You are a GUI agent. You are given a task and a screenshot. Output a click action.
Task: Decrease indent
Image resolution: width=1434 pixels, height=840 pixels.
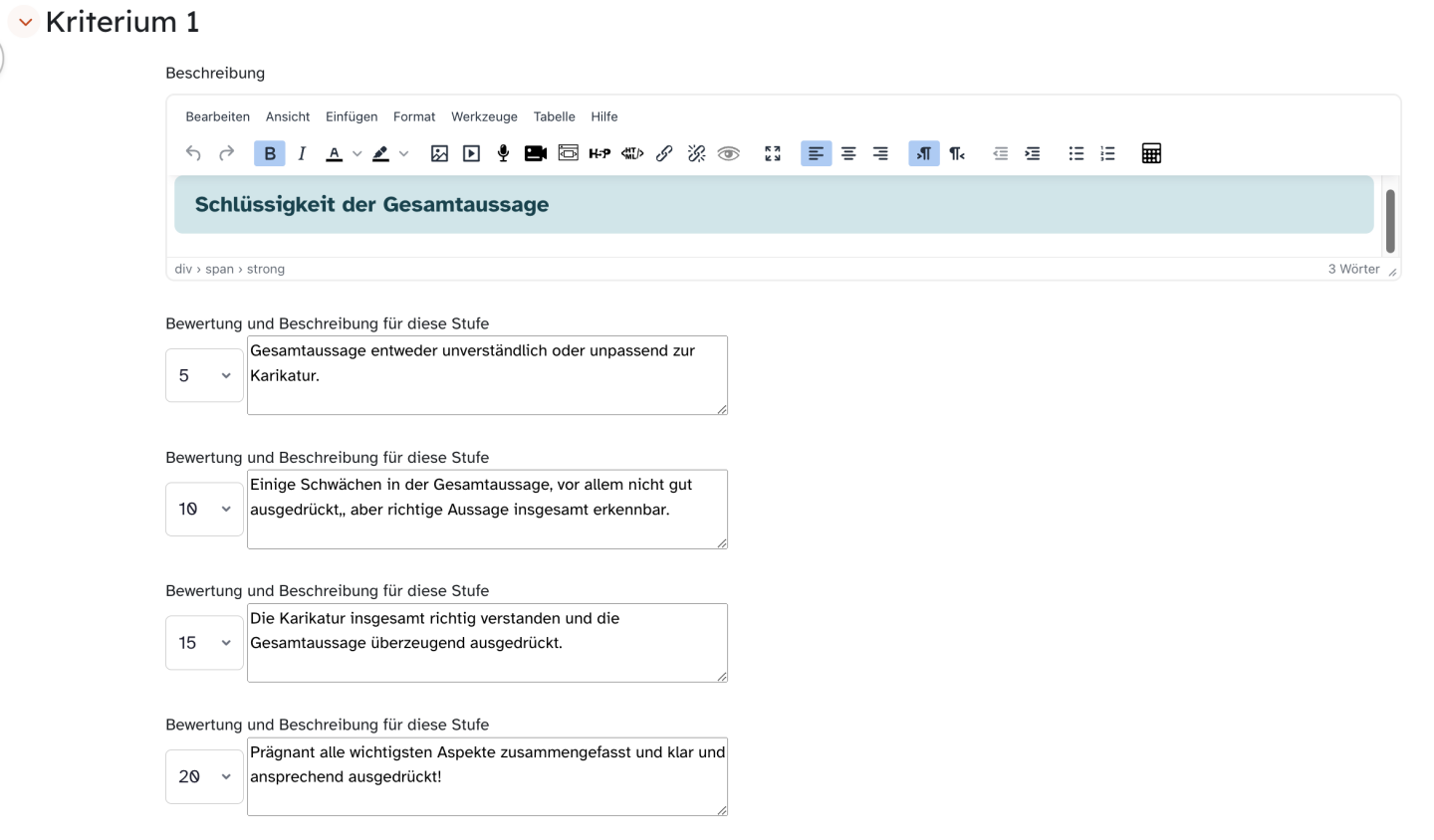[x=1001, y=153]
